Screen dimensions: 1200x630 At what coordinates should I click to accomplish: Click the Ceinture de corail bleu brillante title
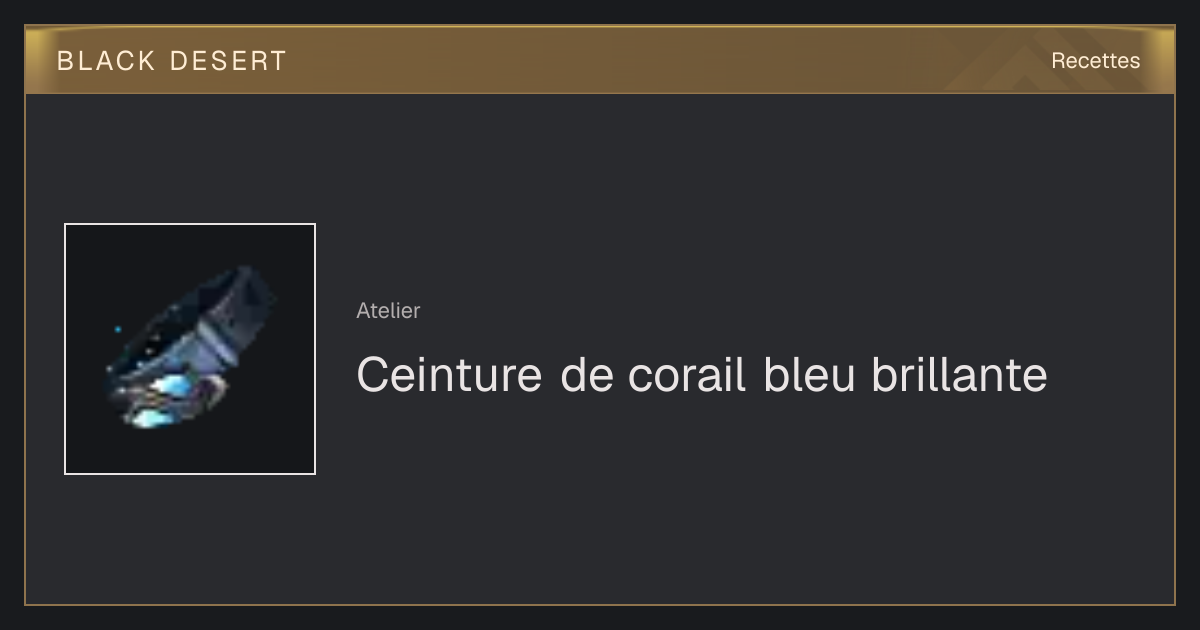coord(702,375)
